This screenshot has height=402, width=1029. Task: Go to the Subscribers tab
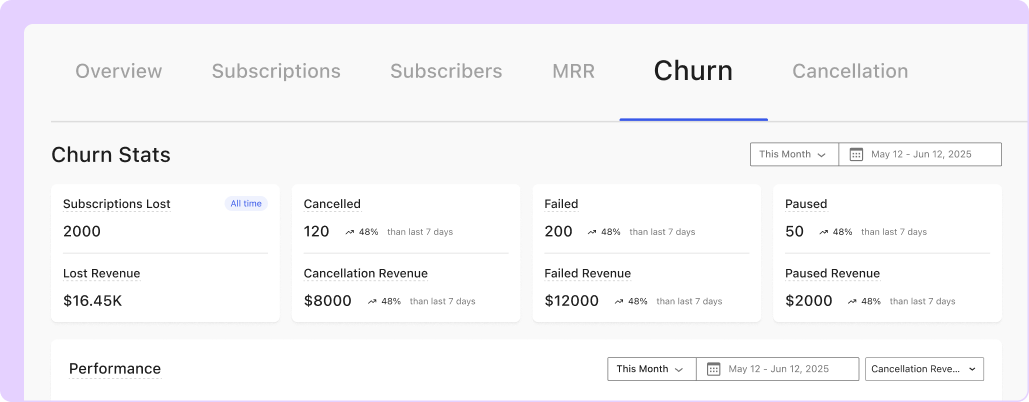(446, 71)
